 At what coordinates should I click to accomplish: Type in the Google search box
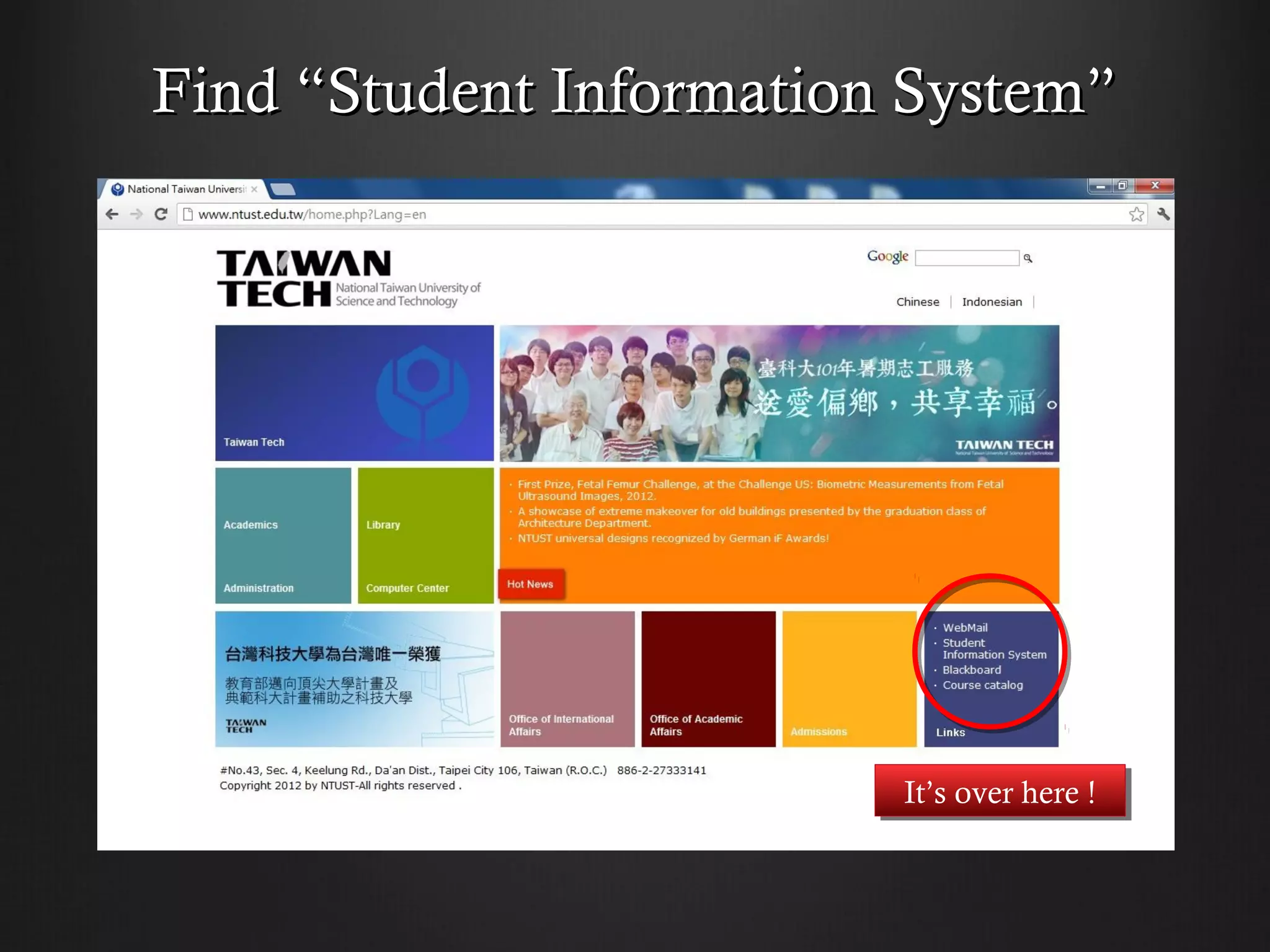click(966, 258)
